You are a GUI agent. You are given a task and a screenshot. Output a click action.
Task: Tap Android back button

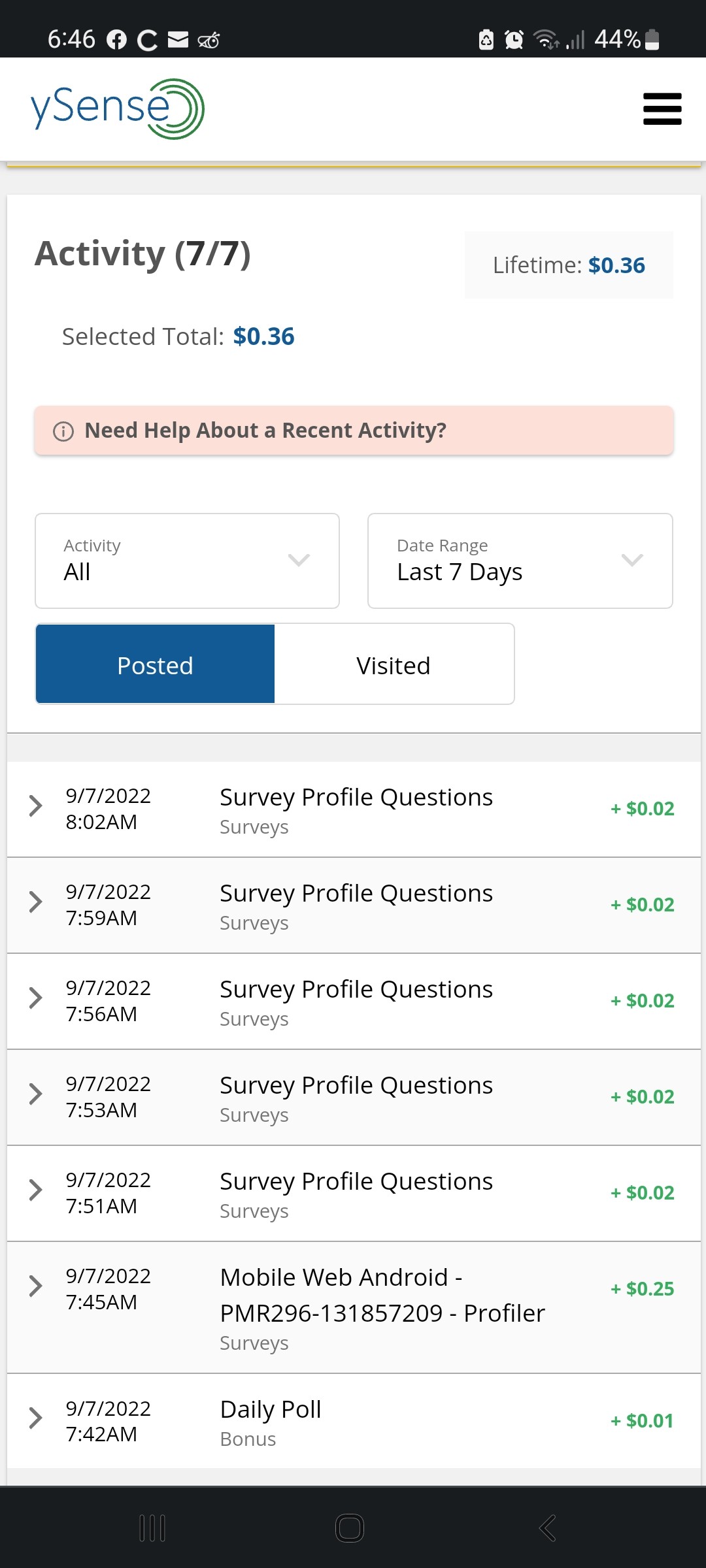pos(548,1528)
